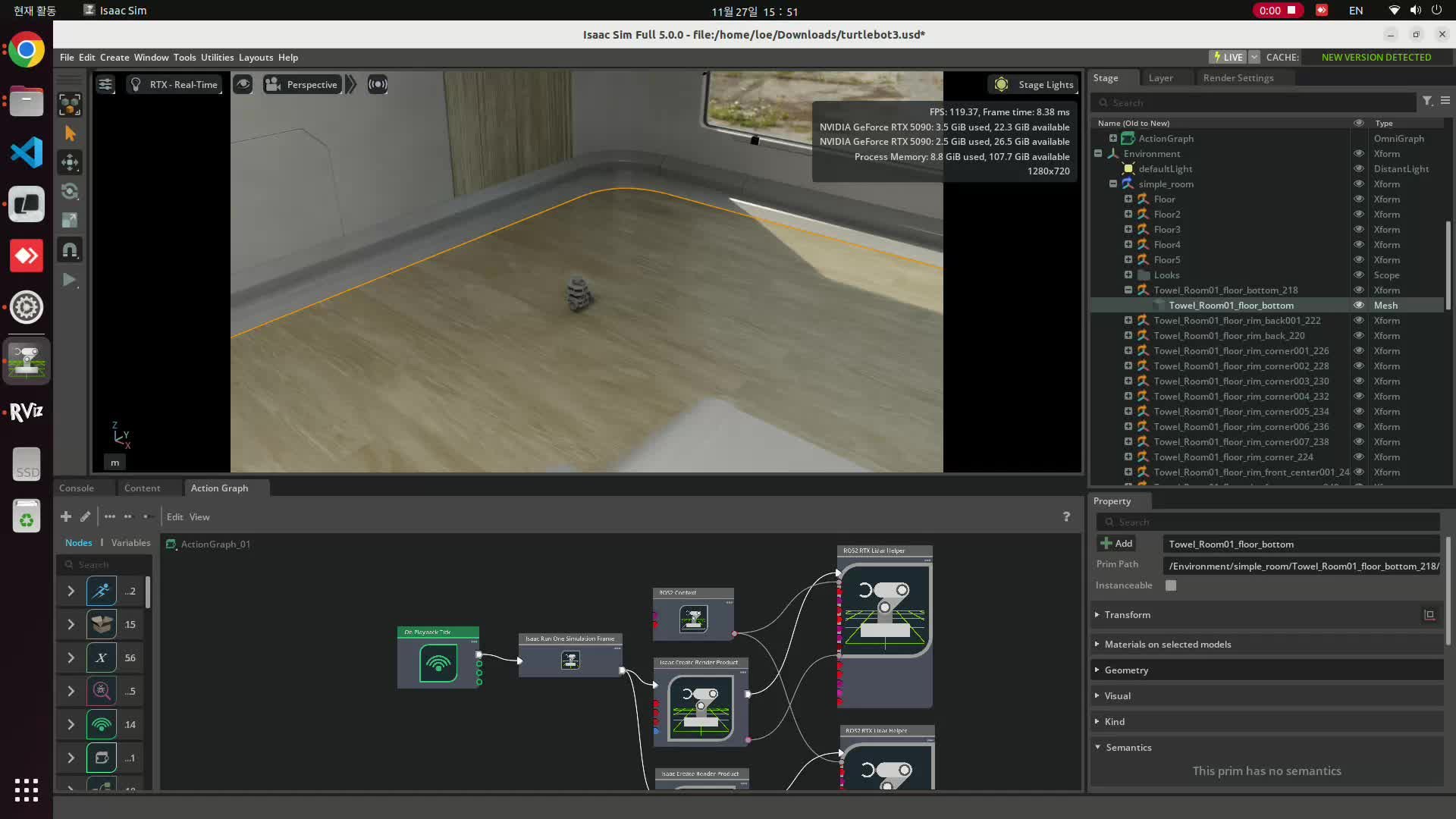
Task: Click the viewport display eye icon
Action: [243, 84]
